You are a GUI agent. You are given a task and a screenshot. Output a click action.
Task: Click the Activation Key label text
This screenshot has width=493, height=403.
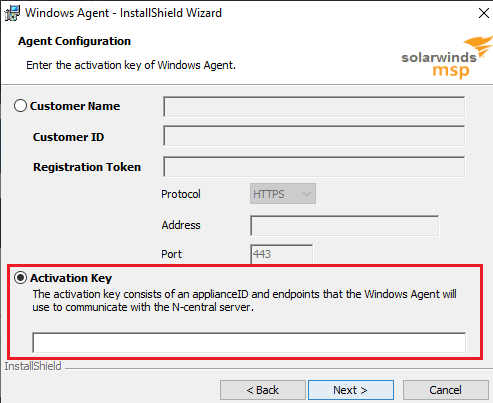[x=71, y=278]
